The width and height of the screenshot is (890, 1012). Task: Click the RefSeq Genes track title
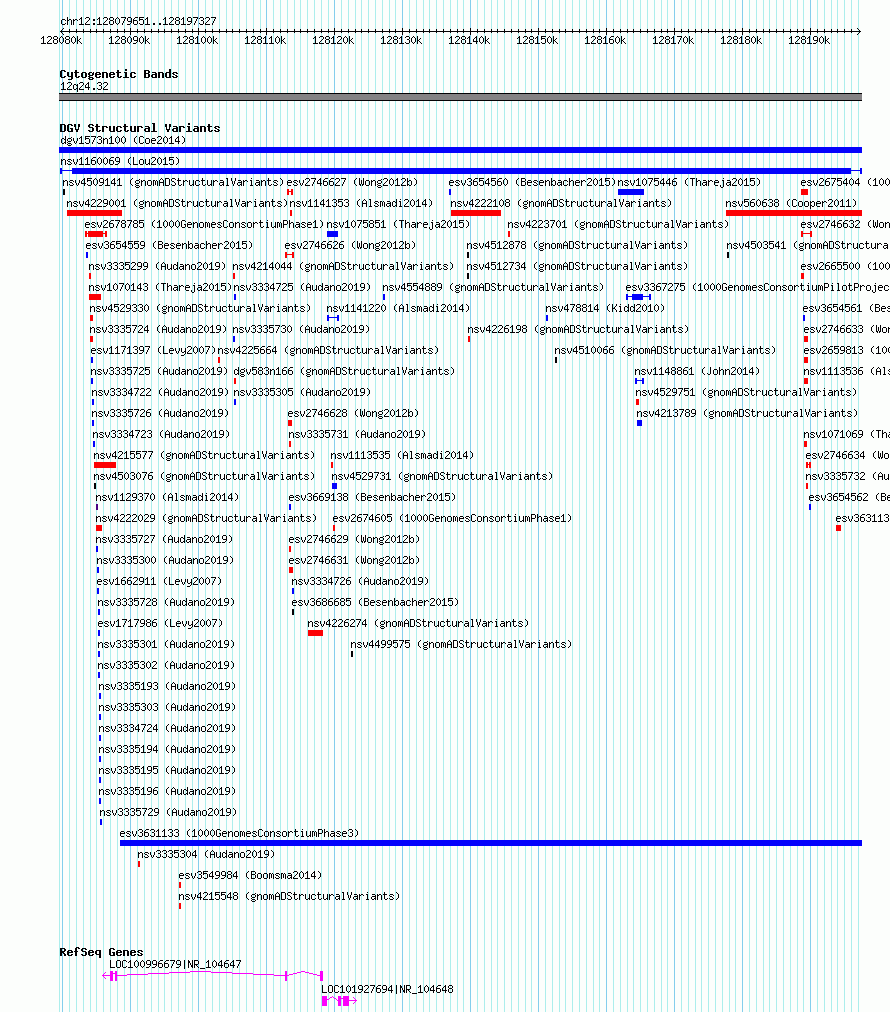pyautogui.click(x=101, y=952)
